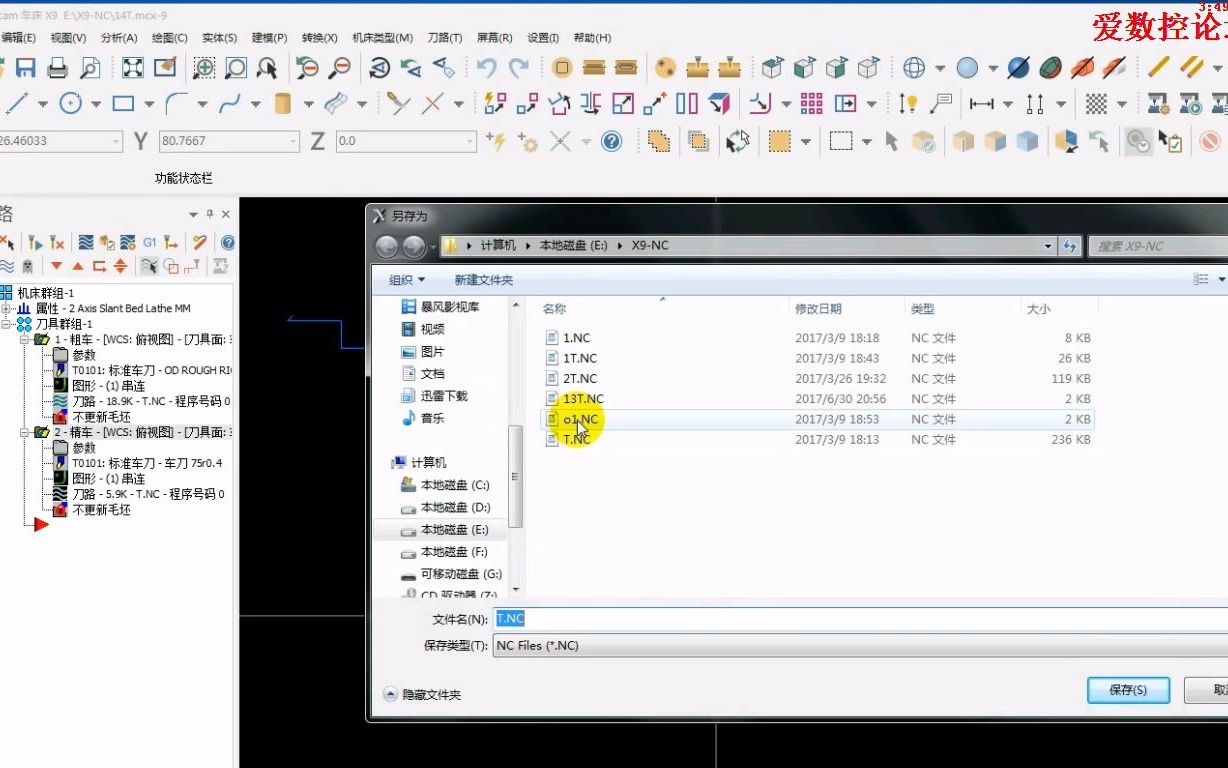
Task: Click the G1 post process icon
Action: click(x=149, y=242)
